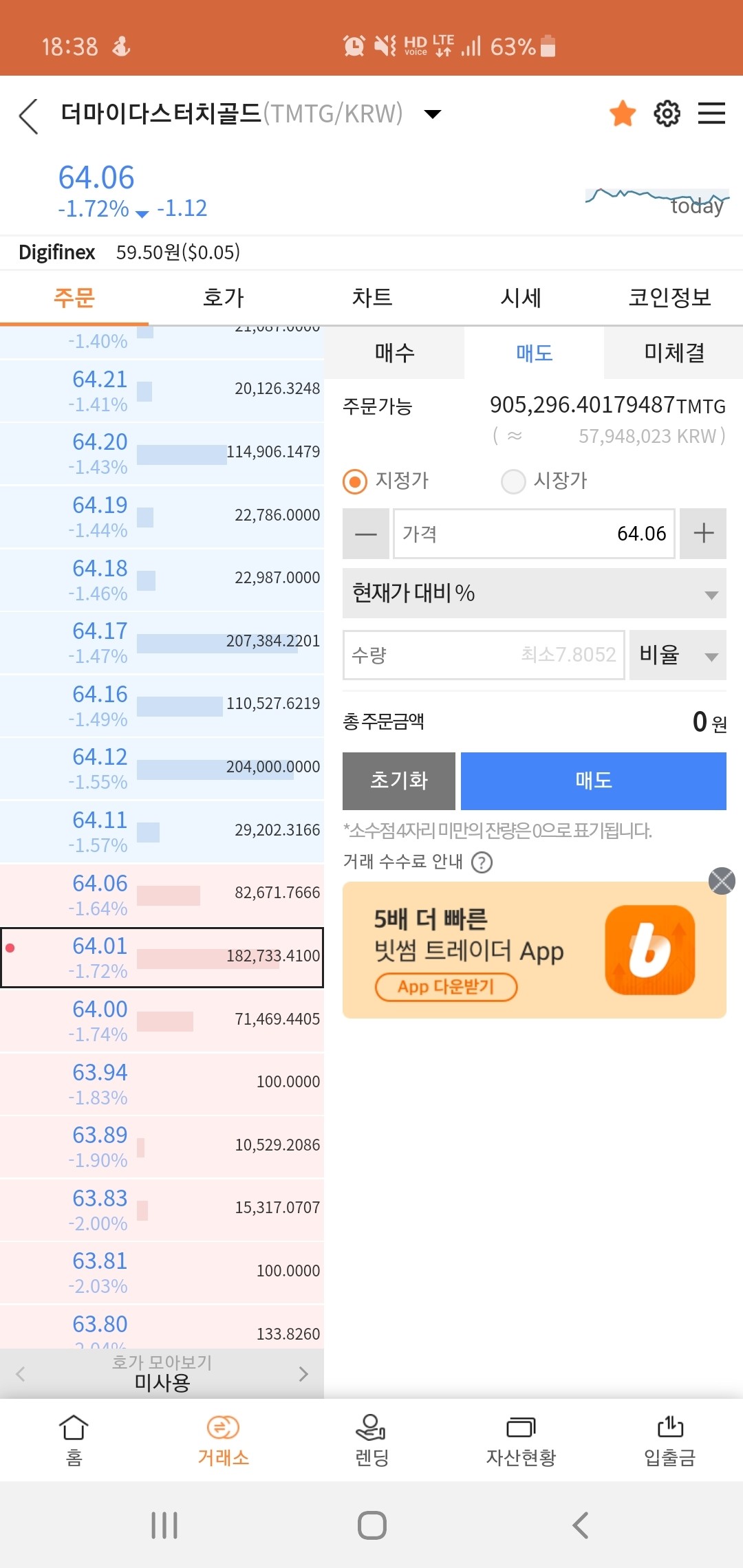This screenshot has height=1568, width=743.
Task: Close the Bithumb Trader App banner
Action: (x=722, y=881)
